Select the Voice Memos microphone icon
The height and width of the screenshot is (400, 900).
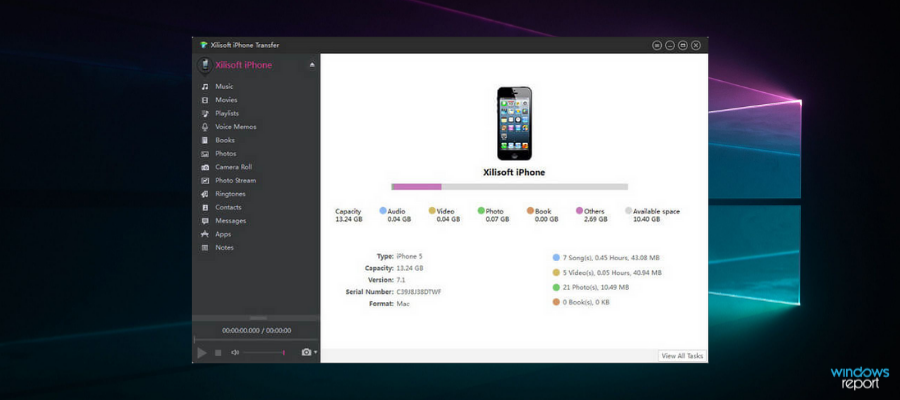click(x=204, y=127)
